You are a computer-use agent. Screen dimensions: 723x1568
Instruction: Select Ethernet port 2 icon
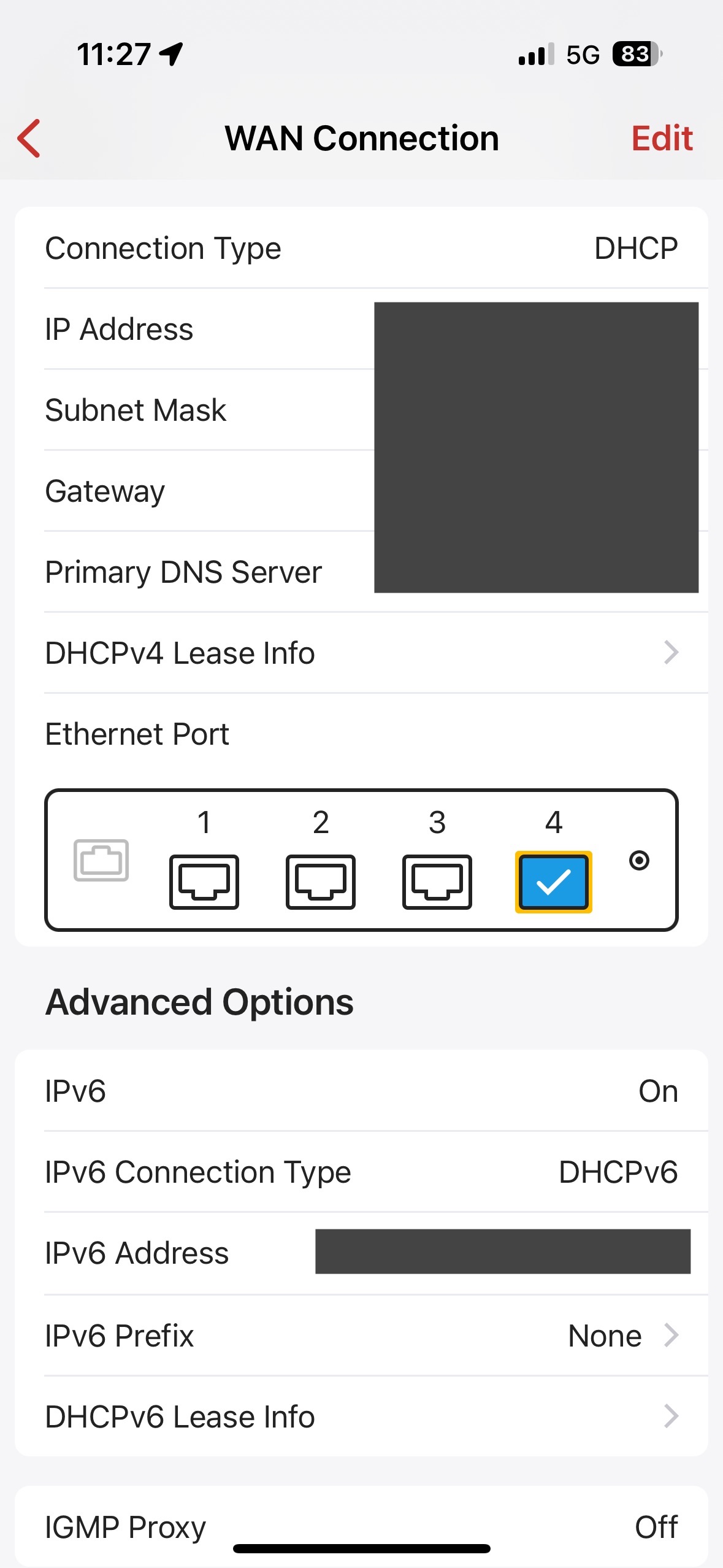click(320, 882)
